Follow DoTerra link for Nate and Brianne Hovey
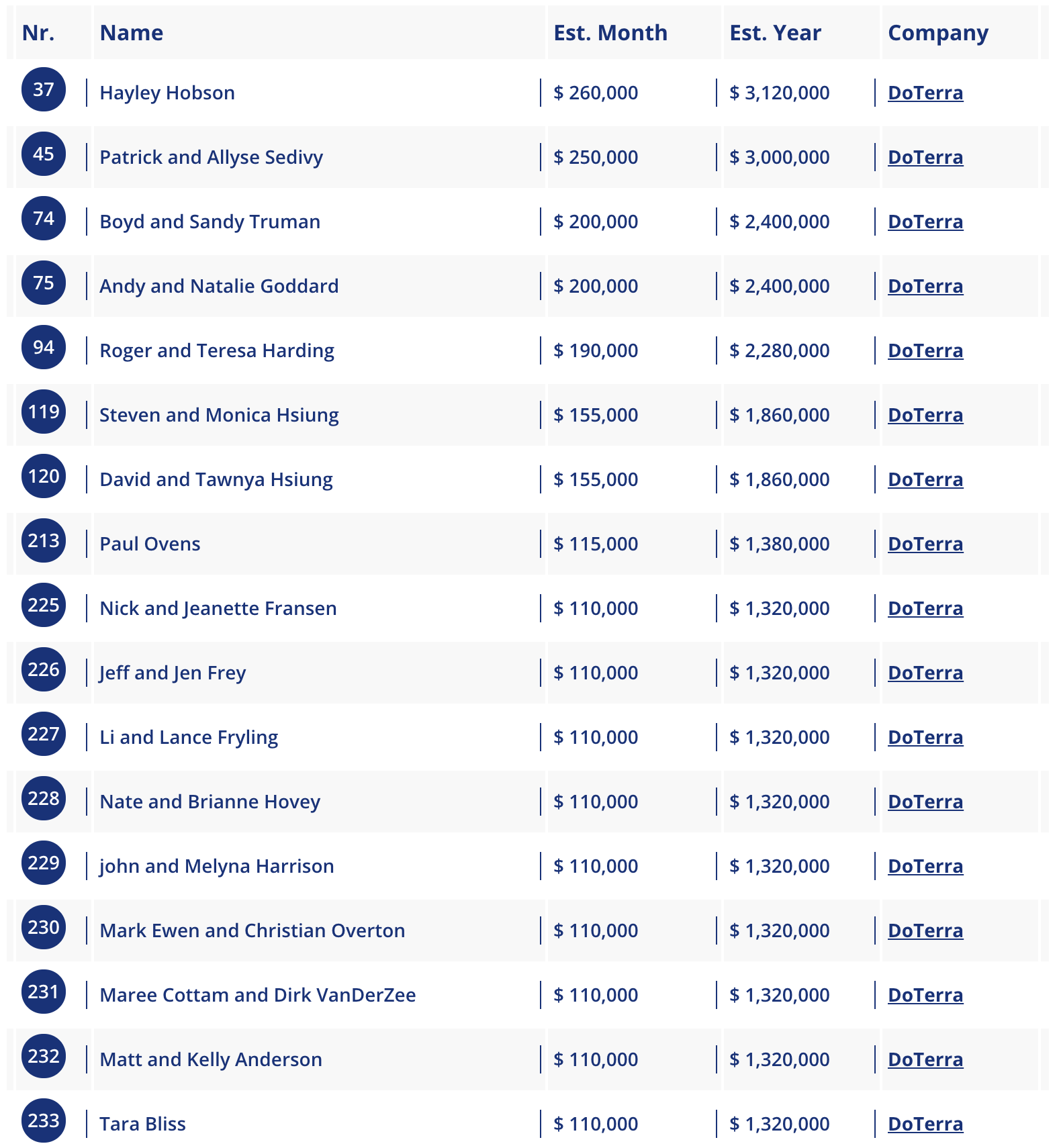 coord(925,802)
